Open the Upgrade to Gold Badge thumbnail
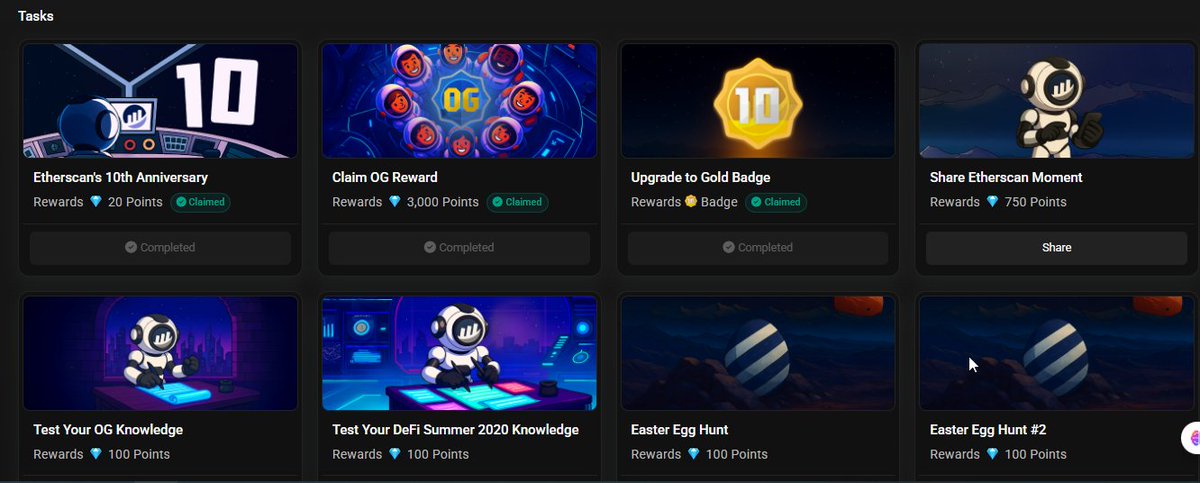 pyautogui.click(x=758, y=101)
